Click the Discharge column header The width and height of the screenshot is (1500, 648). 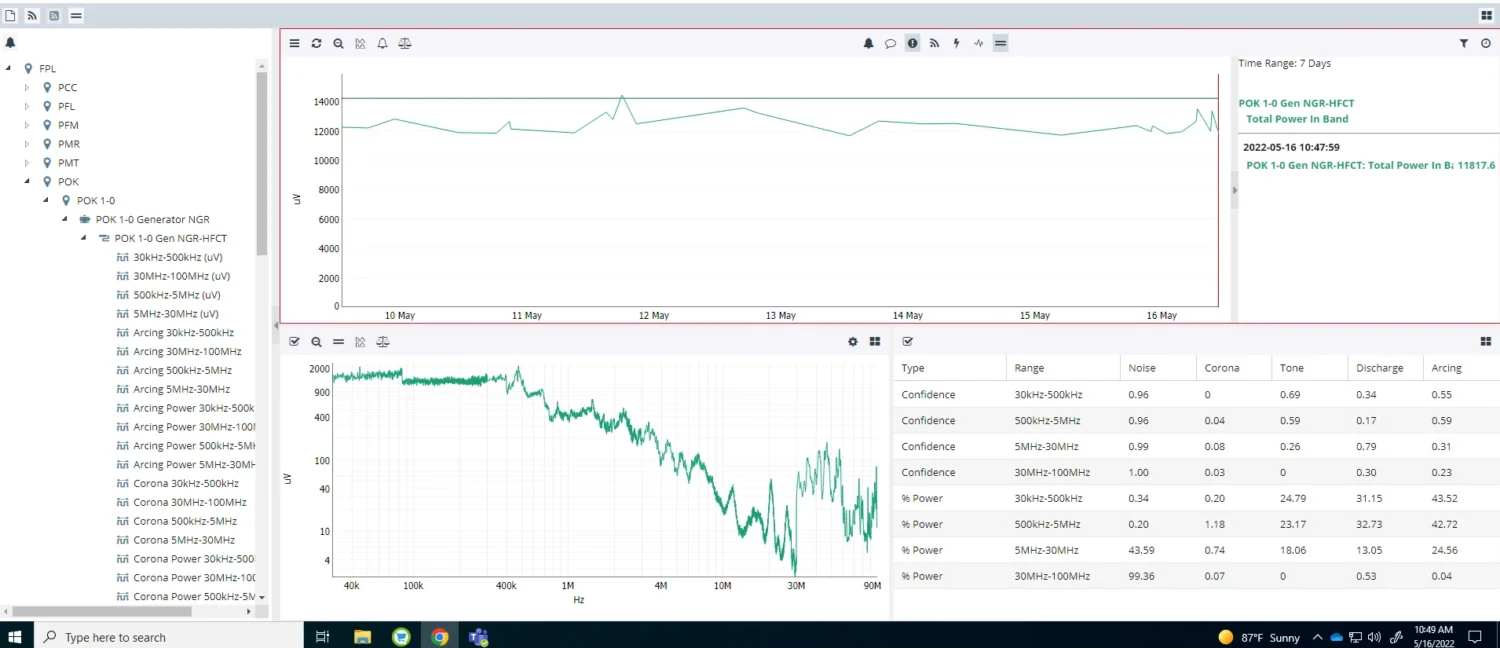click(1379, 368)
